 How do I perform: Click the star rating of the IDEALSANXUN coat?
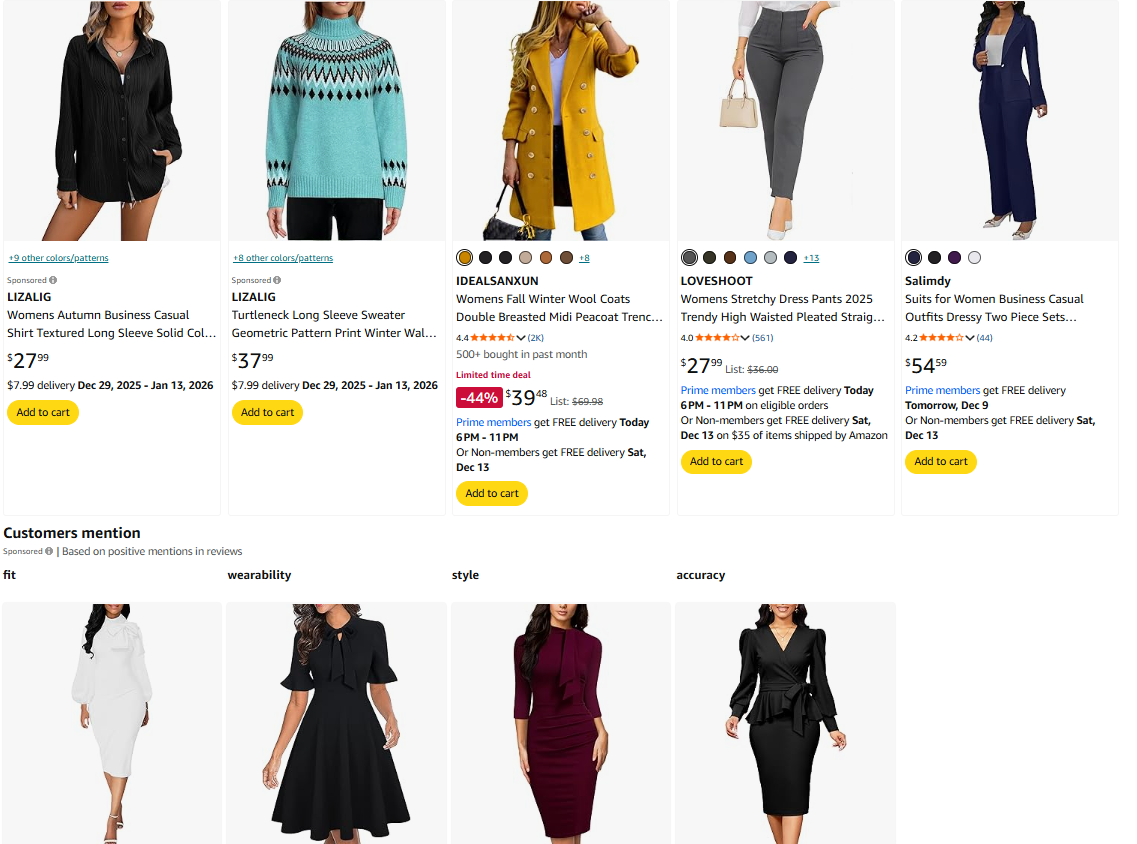click(x=491, y=338)
